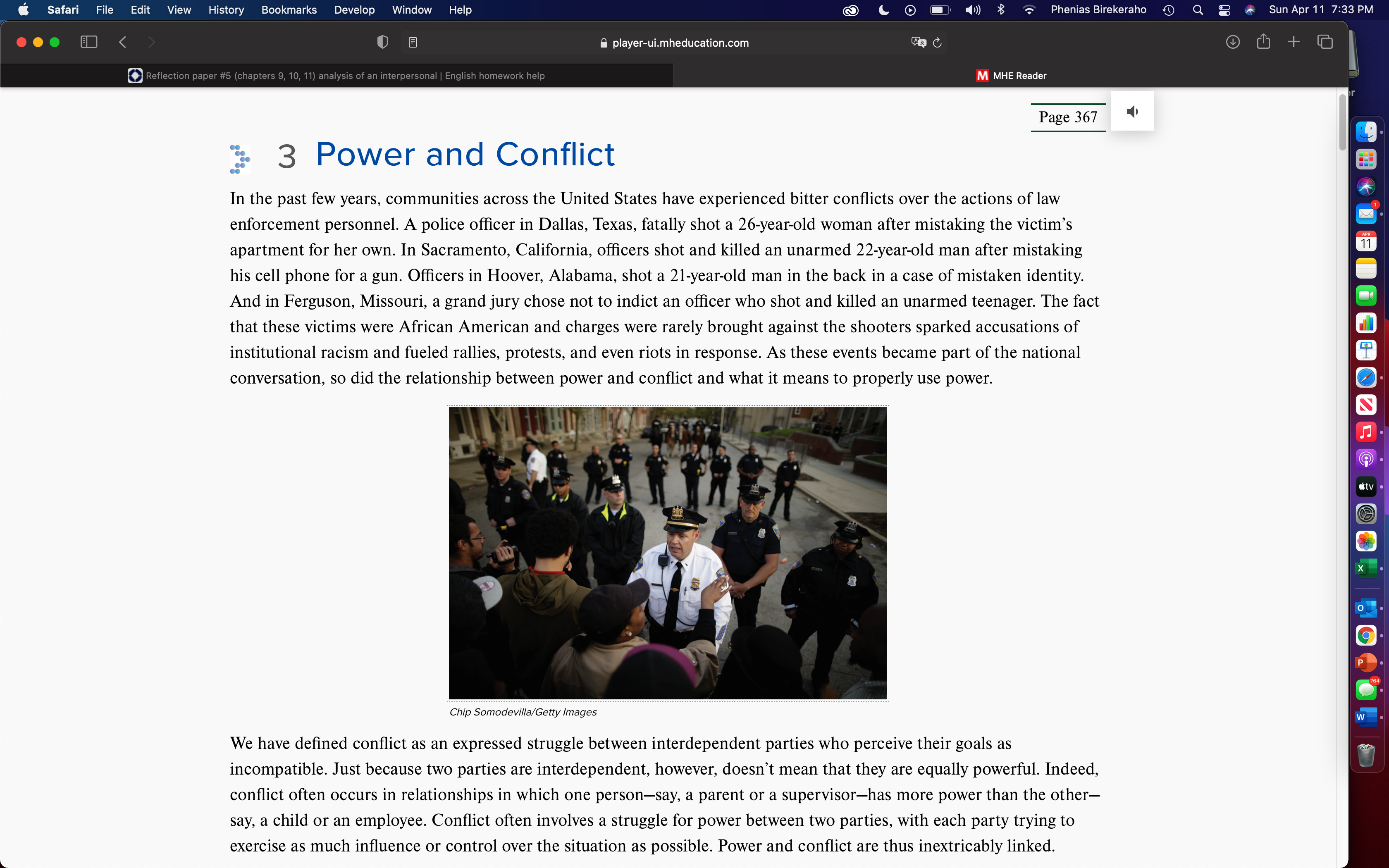Open a new Safari tab
Viewport: 1389px width, 868px height.
pyautogui.click(x=1293, y=42)
